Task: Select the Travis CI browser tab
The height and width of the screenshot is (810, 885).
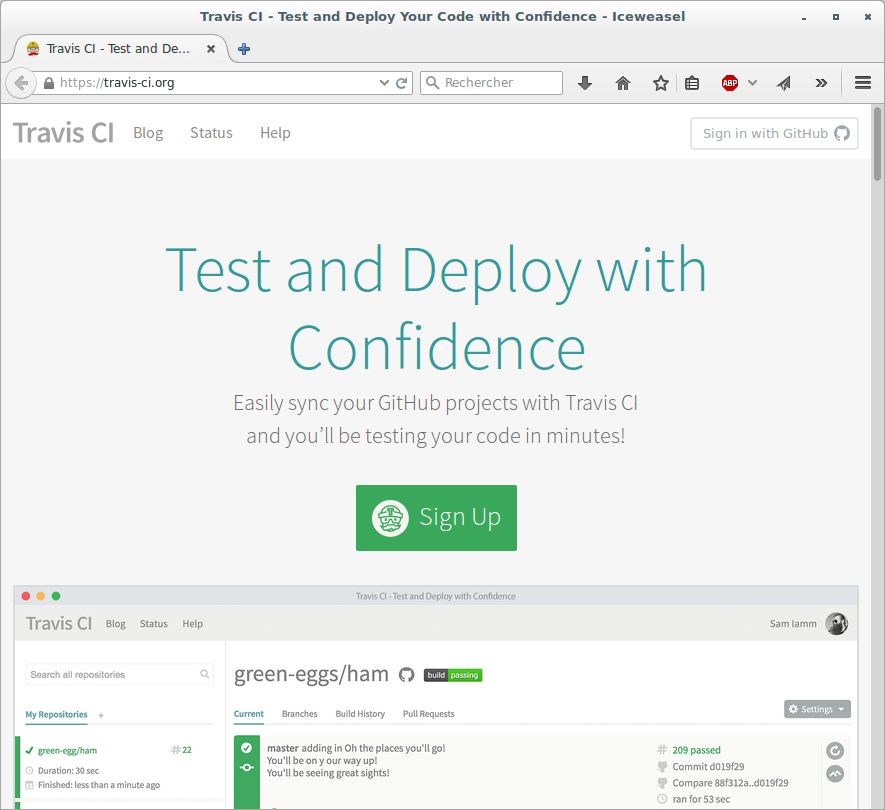Action: (120, 49)
